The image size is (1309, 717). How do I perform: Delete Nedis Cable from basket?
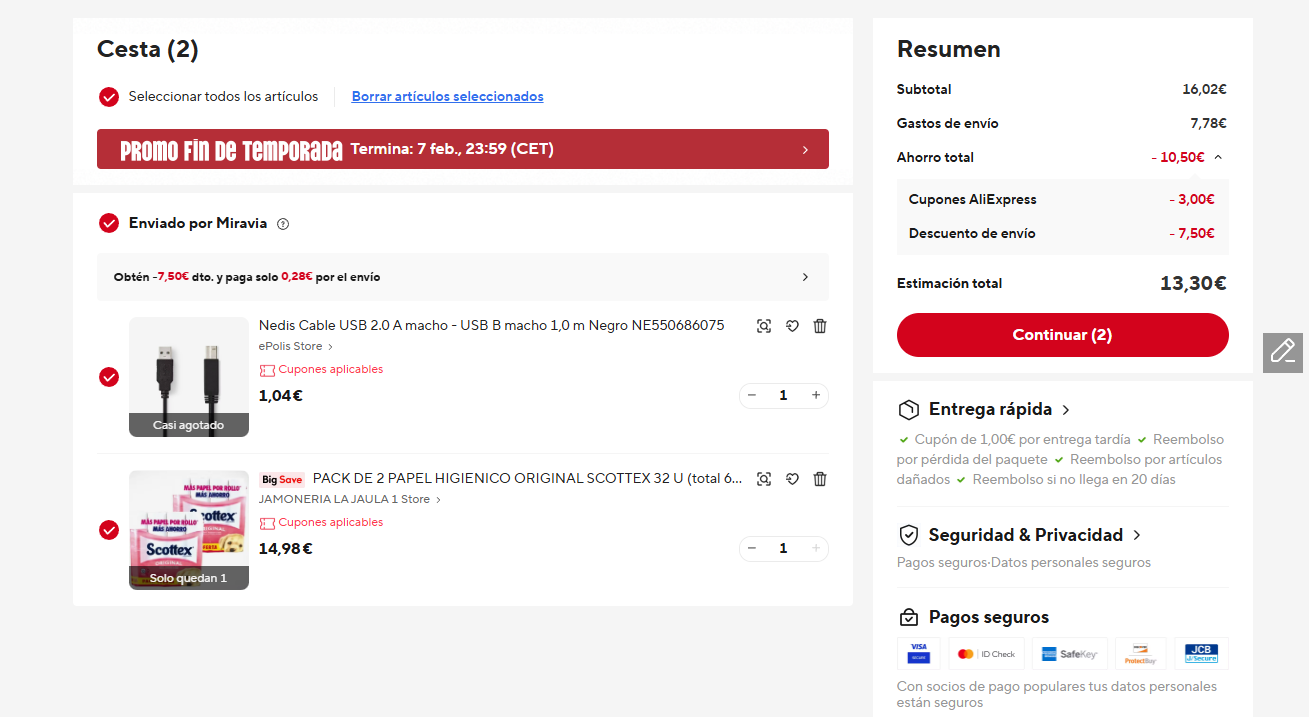click(x=820, y=326)
